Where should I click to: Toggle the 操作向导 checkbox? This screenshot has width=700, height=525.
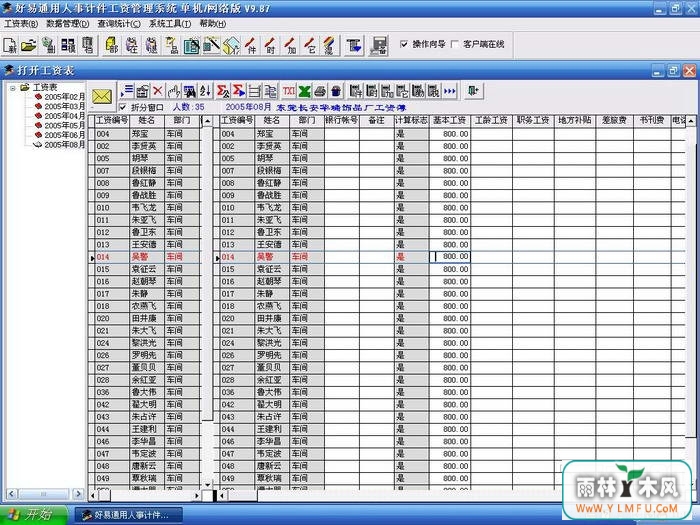[x=404, y=44]
